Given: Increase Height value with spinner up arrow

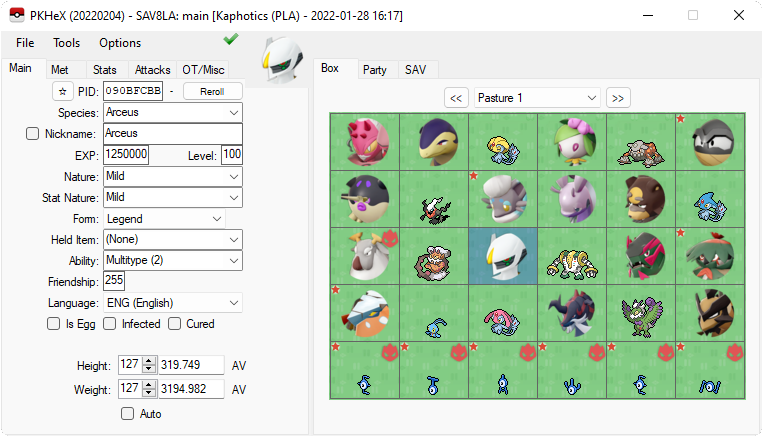Looking at the screenshot, I should [150, 361].
